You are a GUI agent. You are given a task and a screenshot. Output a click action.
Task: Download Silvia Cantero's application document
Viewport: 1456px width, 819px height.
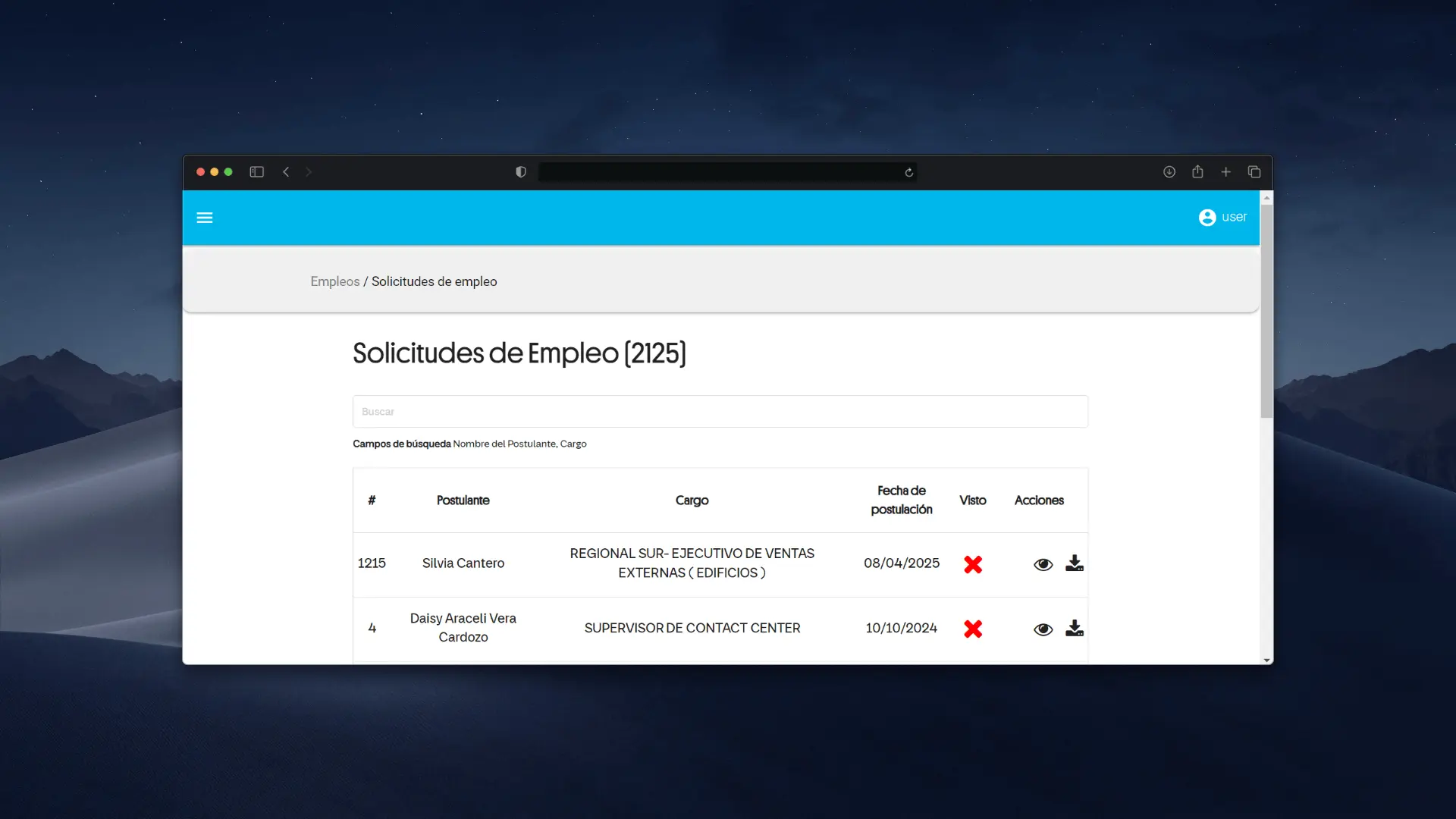tap(1074, 563)
